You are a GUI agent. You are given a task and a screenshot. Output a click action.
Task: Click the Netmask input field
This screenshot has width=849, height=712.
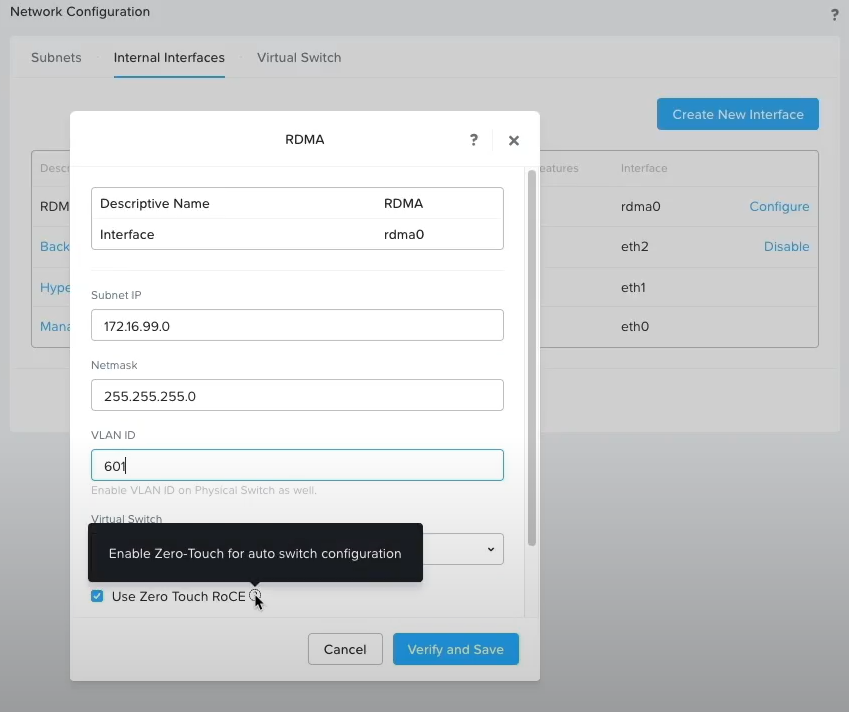297,395
